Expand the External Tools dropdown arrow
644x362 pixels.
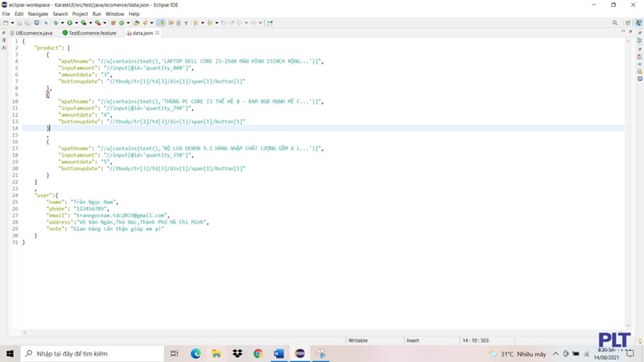[x=105, y=23]
